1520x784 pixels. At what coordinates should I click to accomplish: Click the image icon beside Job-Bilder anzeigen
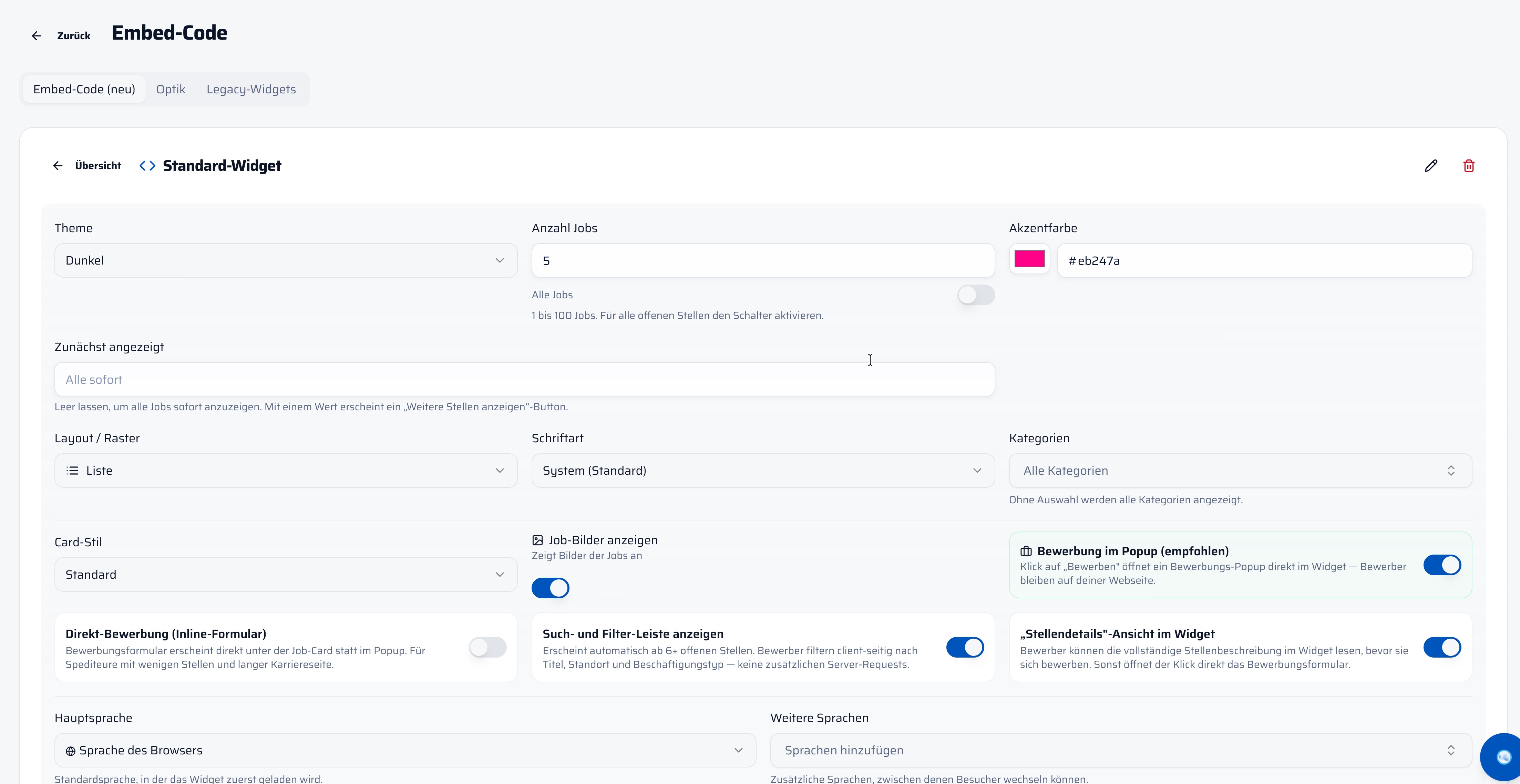537,540
